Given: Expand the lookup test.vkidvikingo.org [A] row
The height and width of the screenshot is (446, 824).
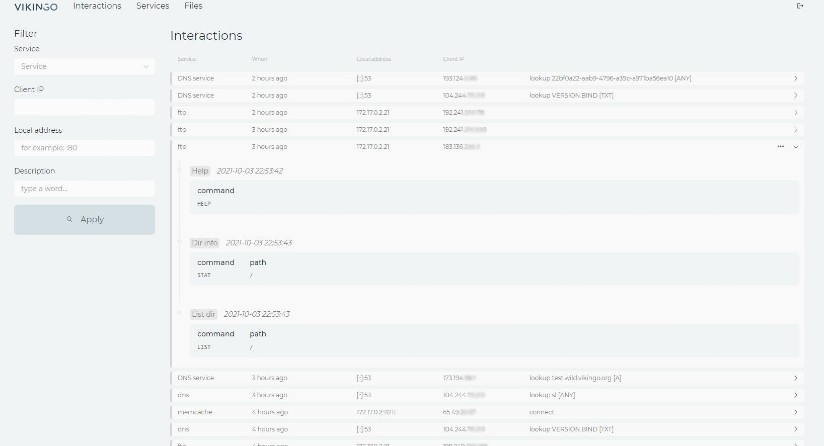Looking at the screenshot, I should [796, 378].
